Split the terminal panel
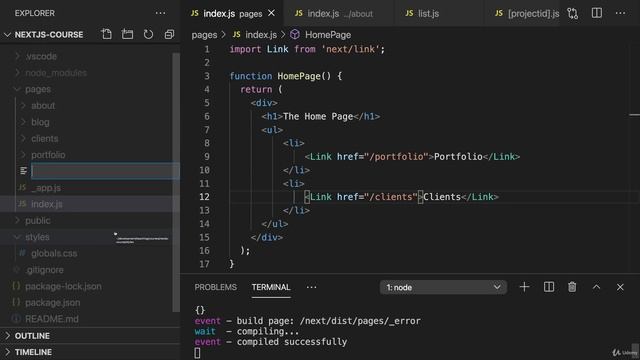This screenshot has height=360, width=640. (549, 287)
